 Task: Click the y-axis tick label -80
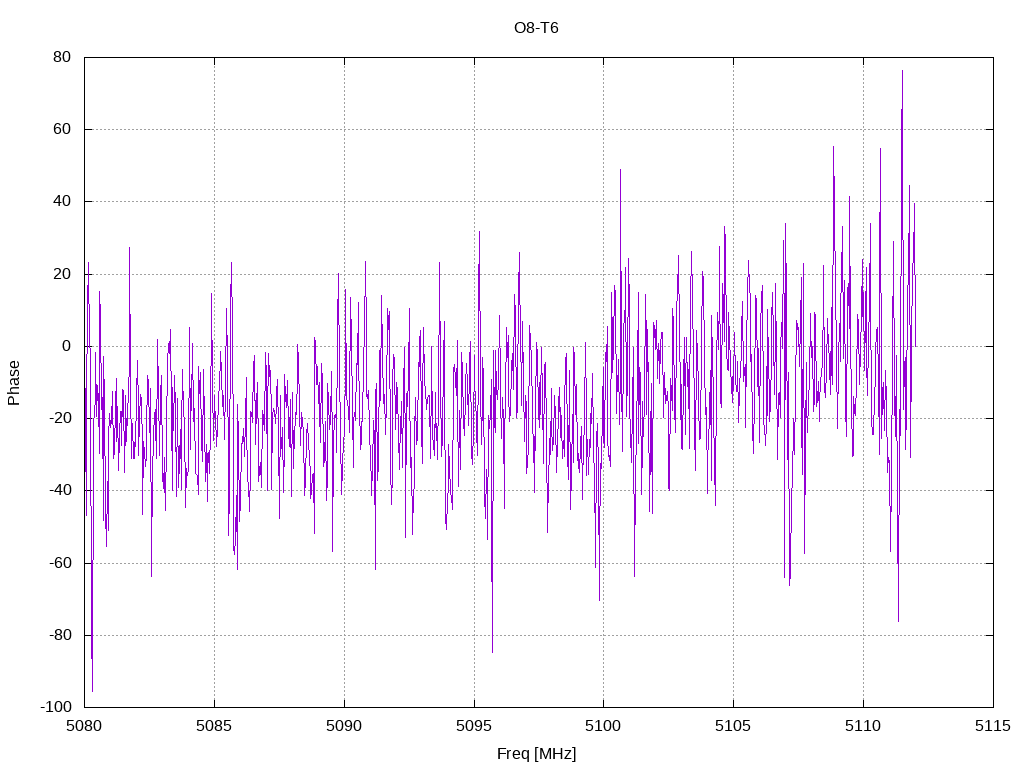click(60, 635)
